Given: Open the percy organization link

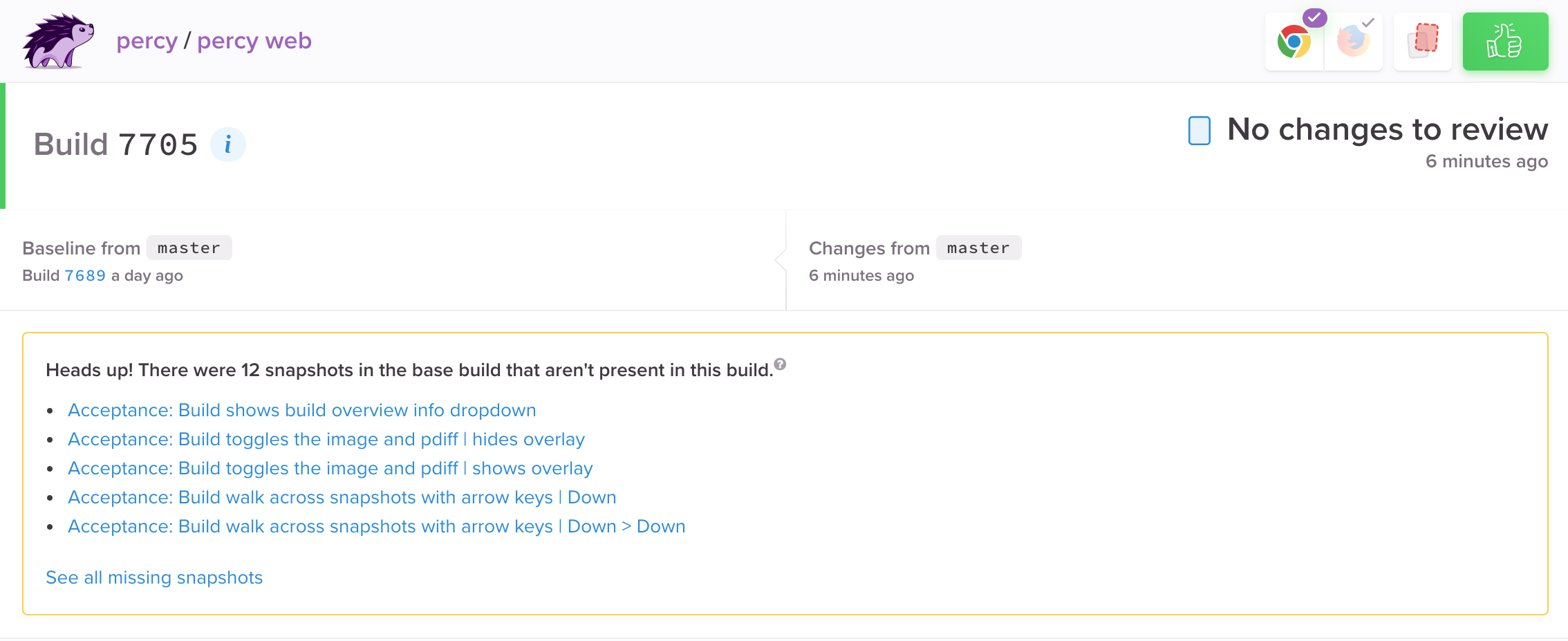Looking at the screenshot, I should coord(147,41).
